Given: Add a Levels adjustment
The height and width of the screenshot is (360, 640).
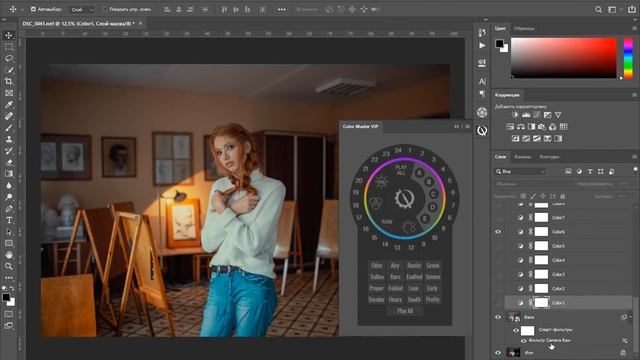Looking at the screenshot, I should (x=526, y=115).
